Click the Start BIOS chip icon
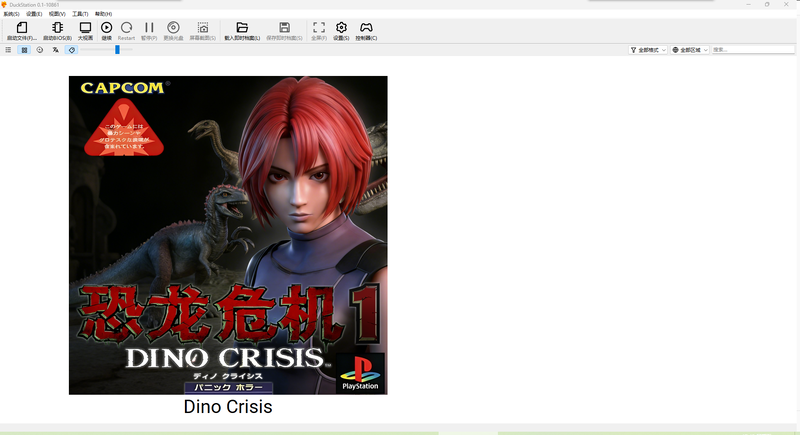Viewport: 800px width, 435px height. [x=57, y=28]
